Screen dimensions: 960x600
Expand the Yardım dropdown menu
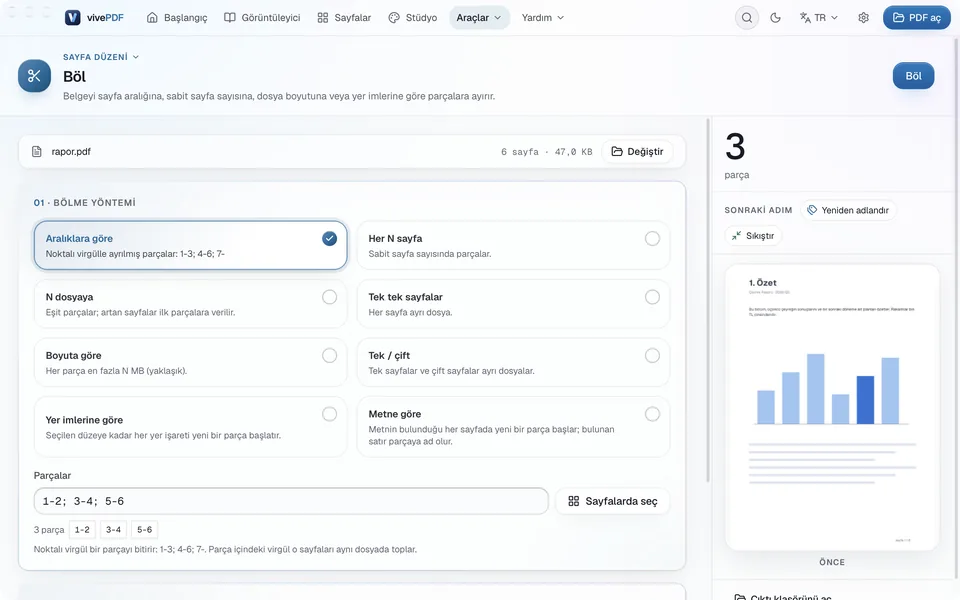click(542, 18)
